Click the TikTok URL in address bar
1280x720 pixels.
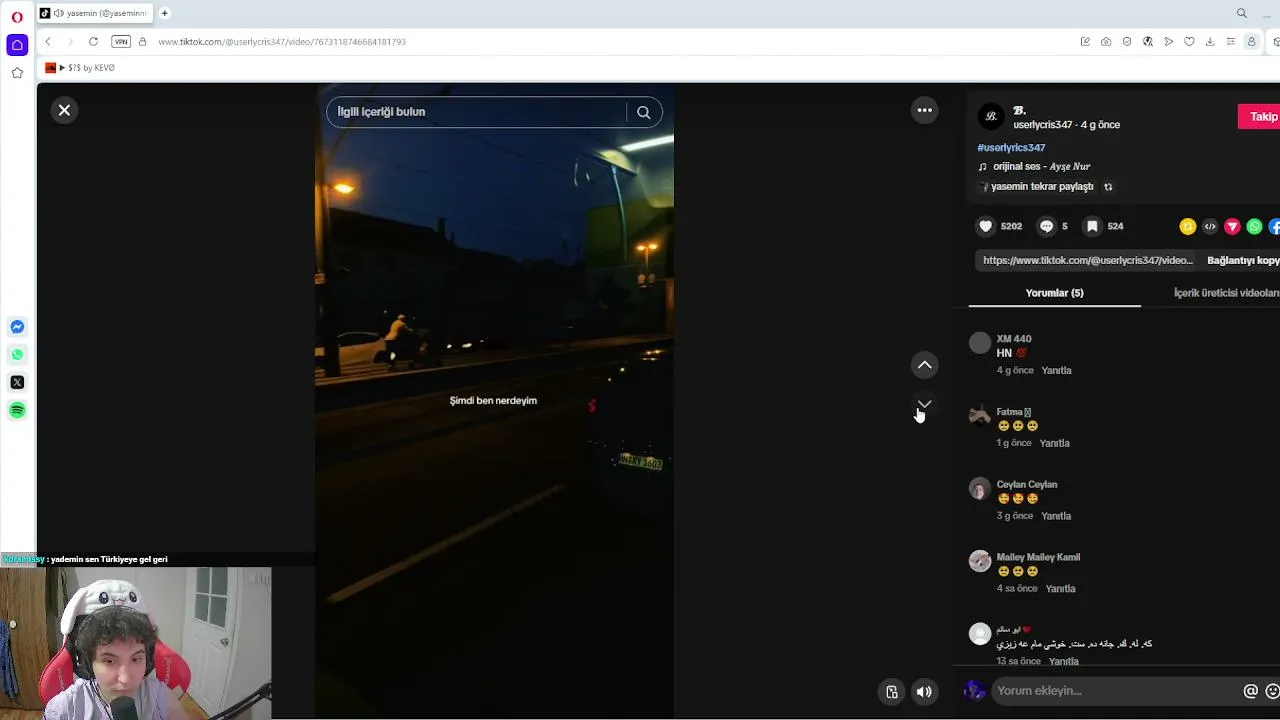[x=282, y=42]
